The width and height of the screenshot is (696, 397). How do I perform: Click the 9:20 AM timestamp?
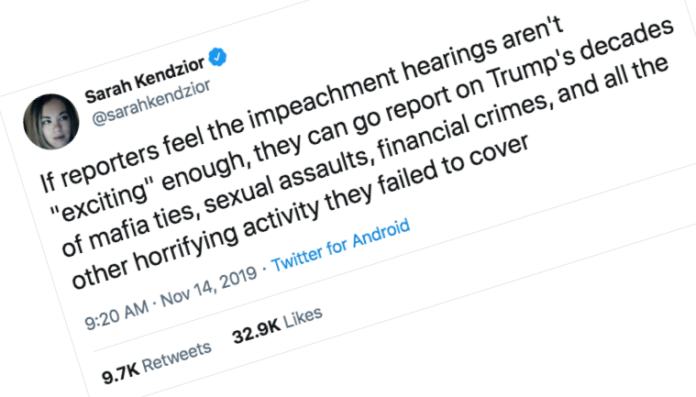tap(116, 315)
